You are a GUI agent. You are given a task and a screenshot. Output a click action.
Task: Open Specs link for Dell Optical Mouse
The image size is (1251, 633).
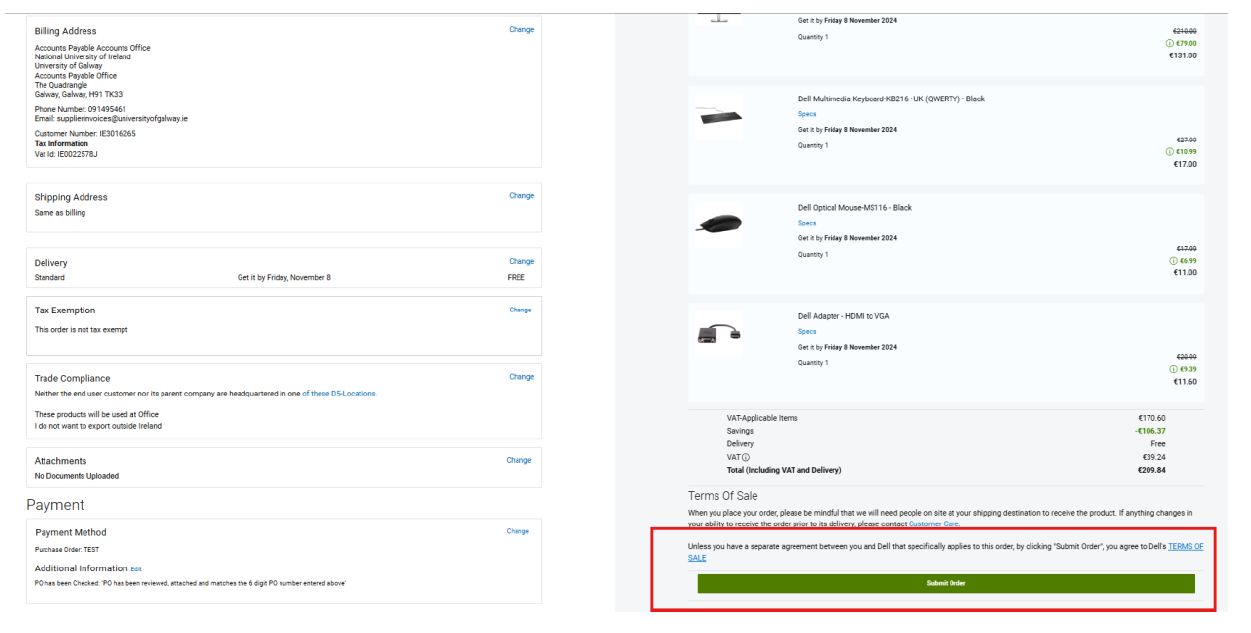click(806, 223)
